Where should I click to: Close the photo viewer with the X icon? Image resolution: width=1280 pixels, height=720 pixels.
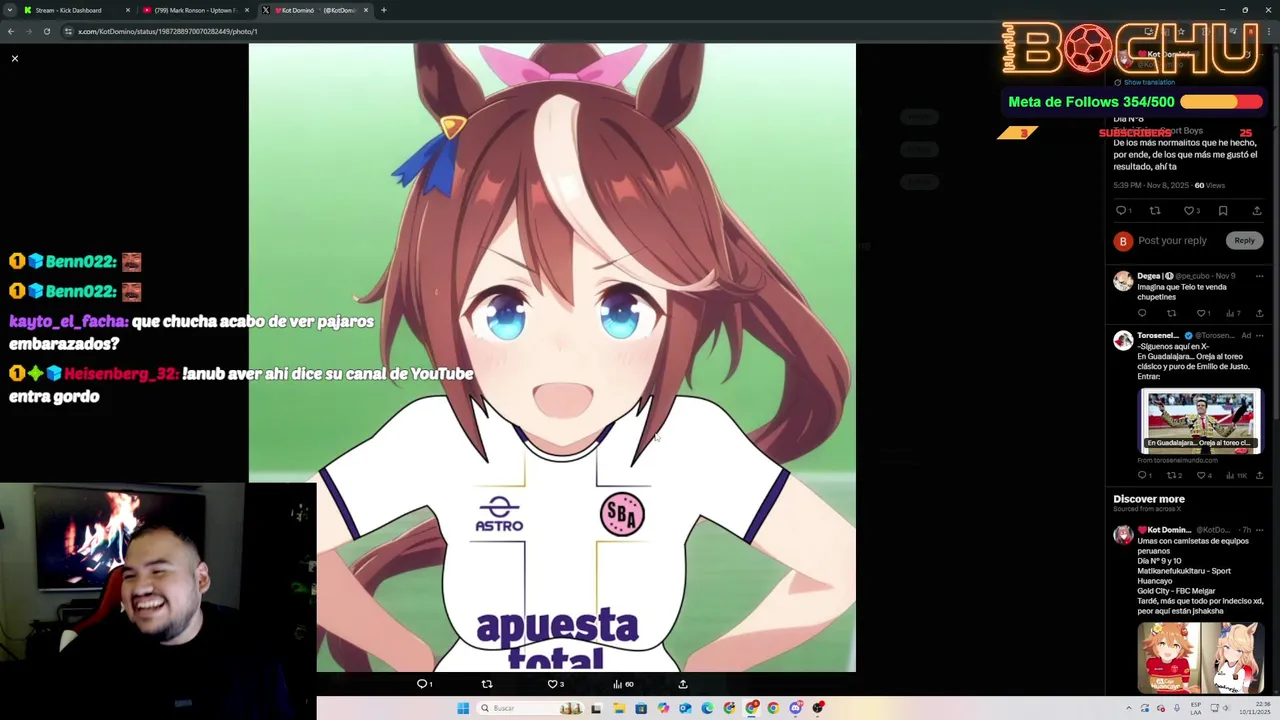pyautogui.click(x=15, y=59)
